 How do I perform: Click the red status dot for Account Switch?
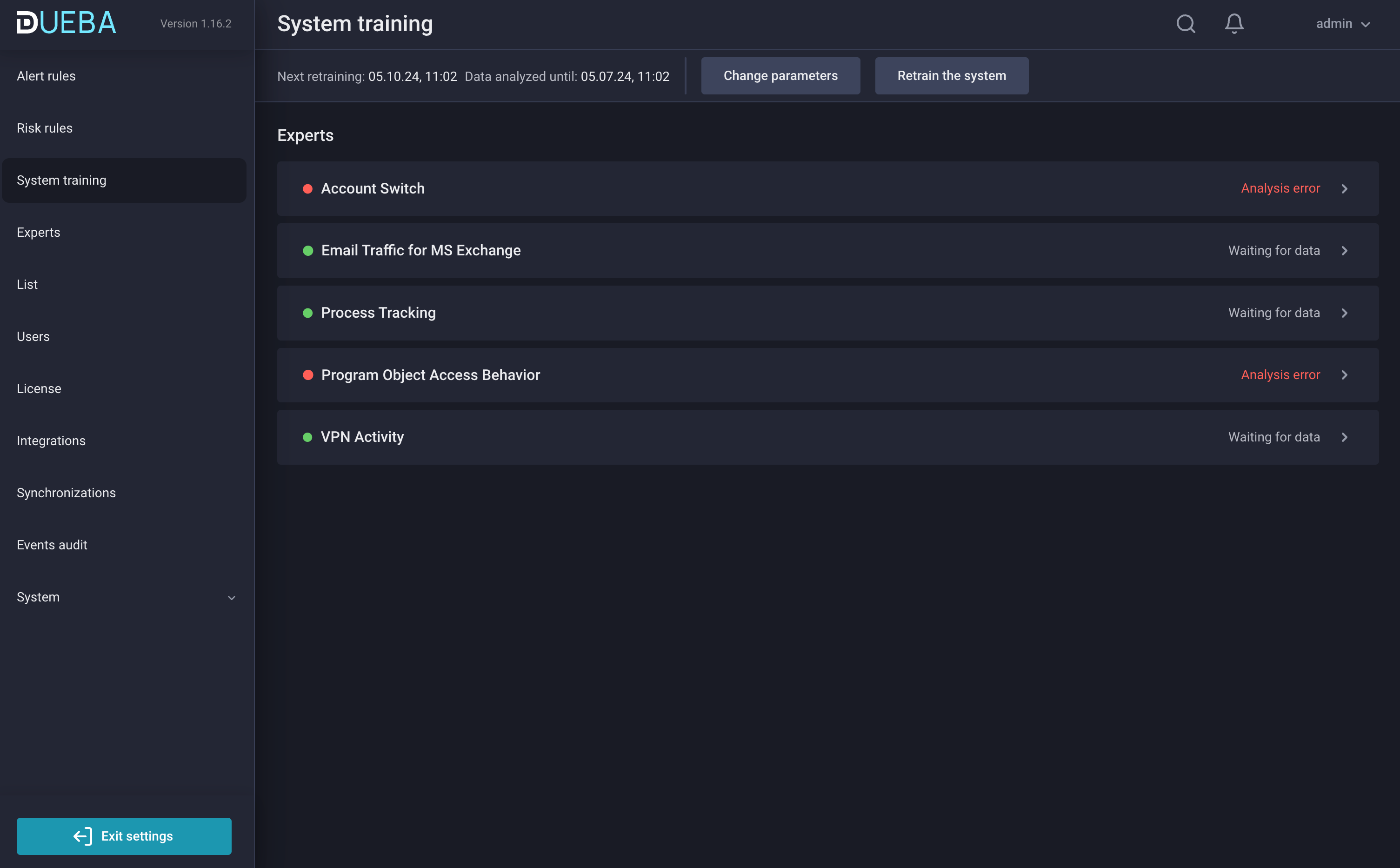coord(307,189)
